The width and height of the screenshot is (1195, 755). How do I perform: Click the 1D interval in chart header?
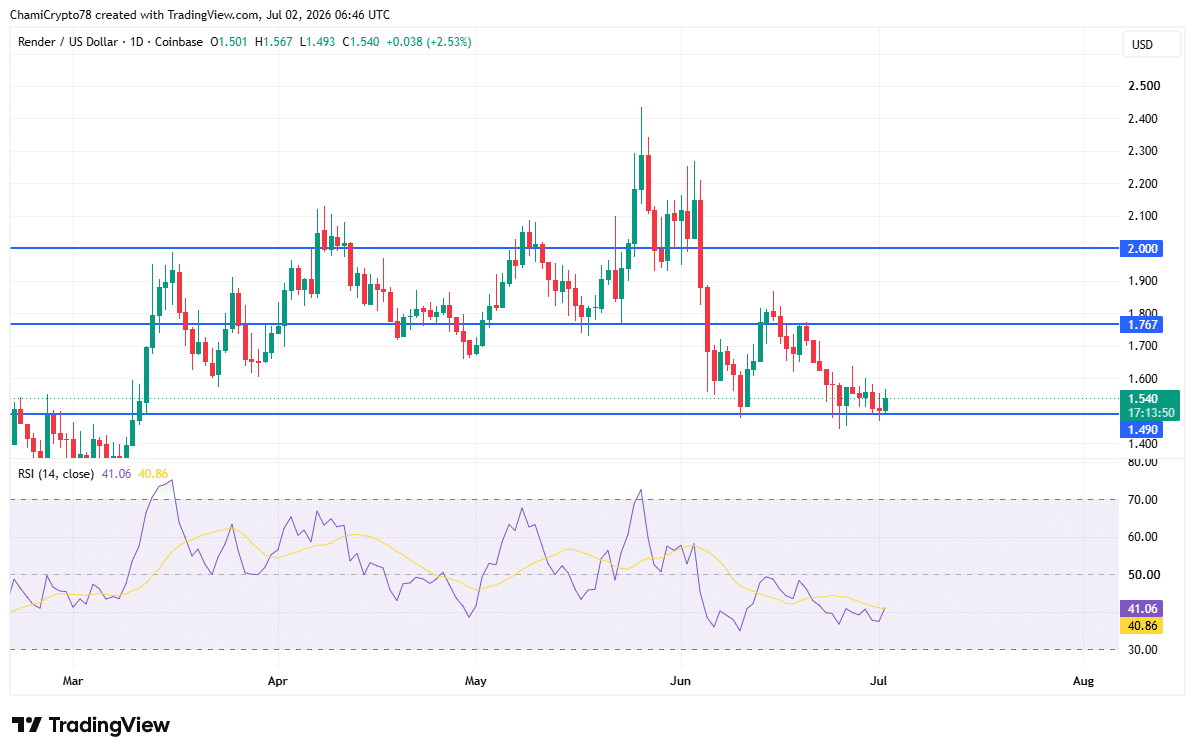(x=136, y=42)
